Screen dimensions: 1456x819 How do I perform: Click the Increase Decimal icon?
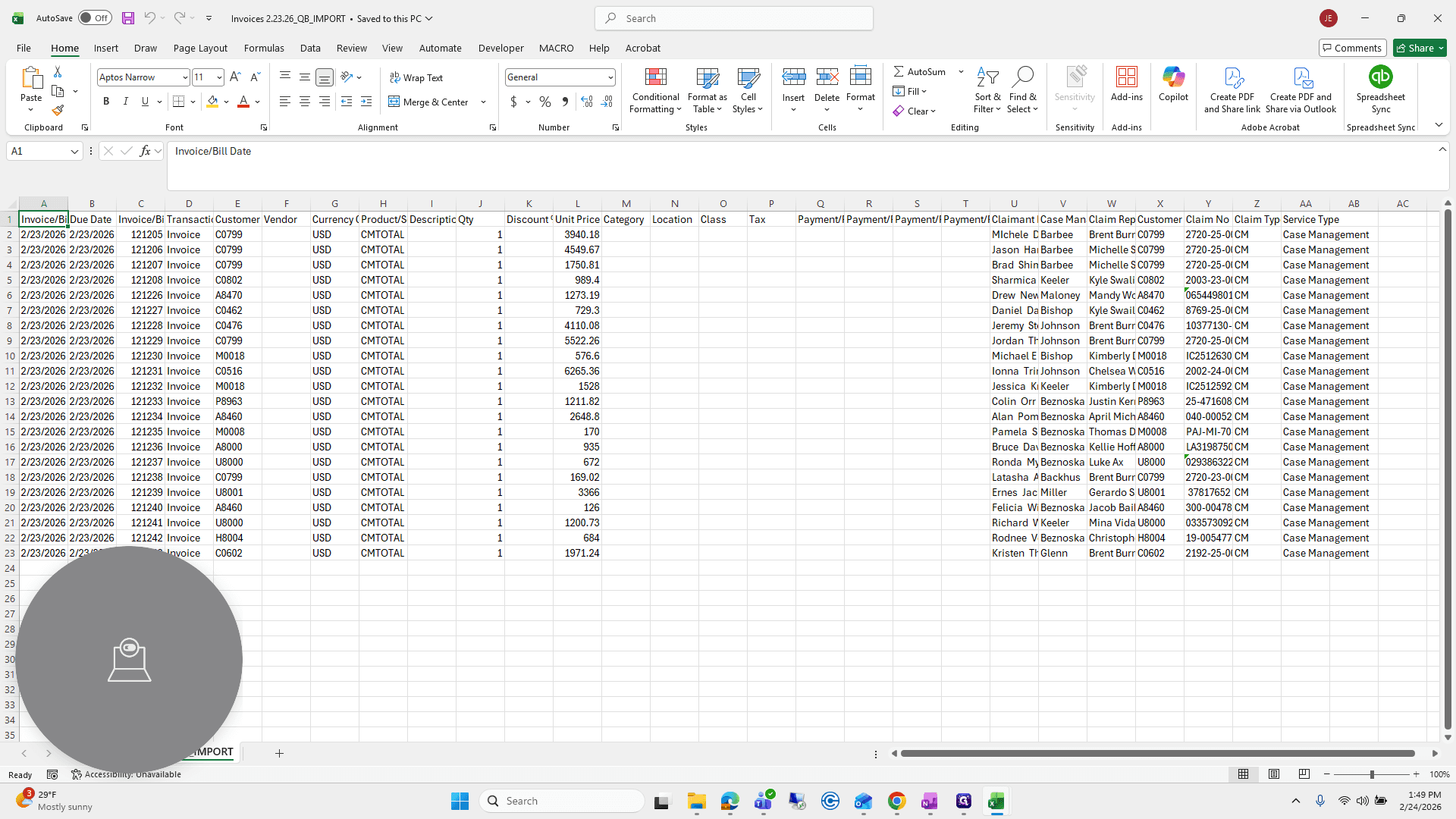point(587,102)
